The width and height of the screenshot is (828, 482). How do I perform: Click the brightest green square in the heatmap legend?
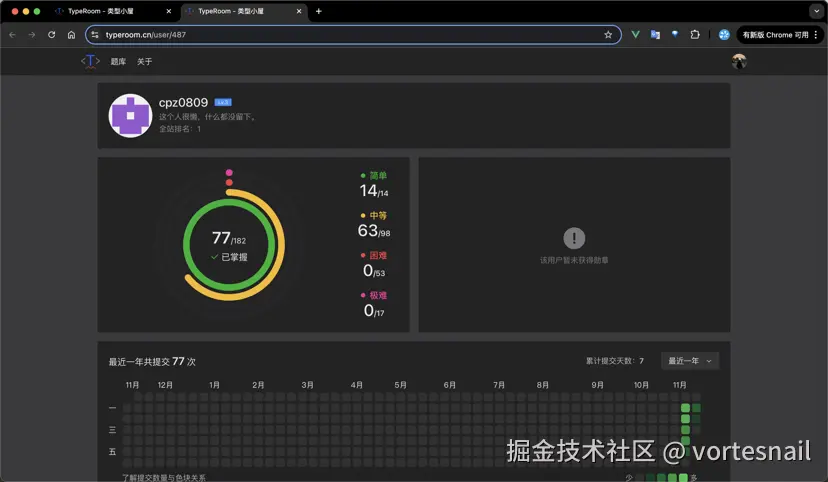(684, 478)
